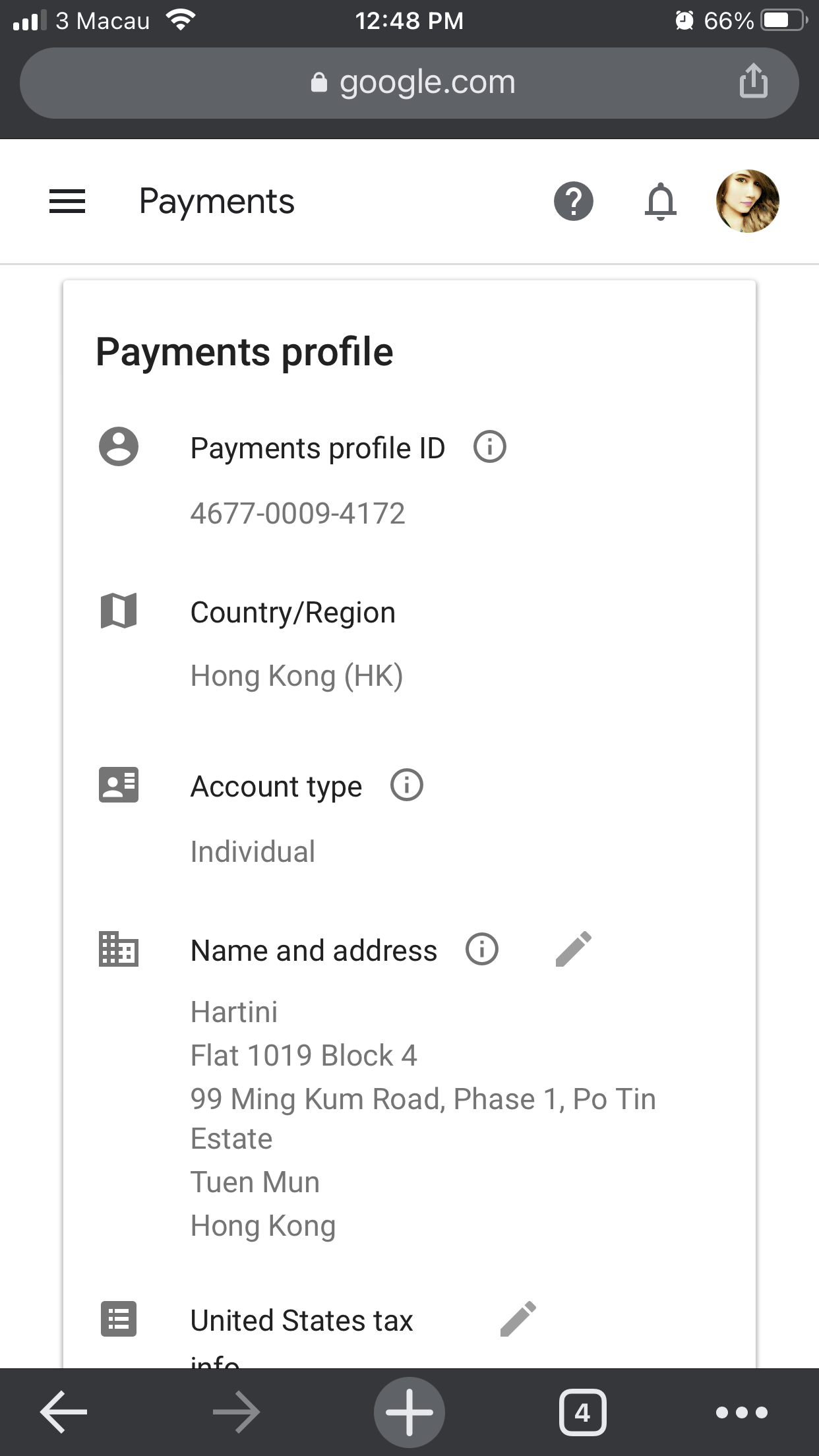Image resolution: width=819 pixels, height=1456 pixels.
Task: Edit name and address pencil icon
Action: point(574,950)
